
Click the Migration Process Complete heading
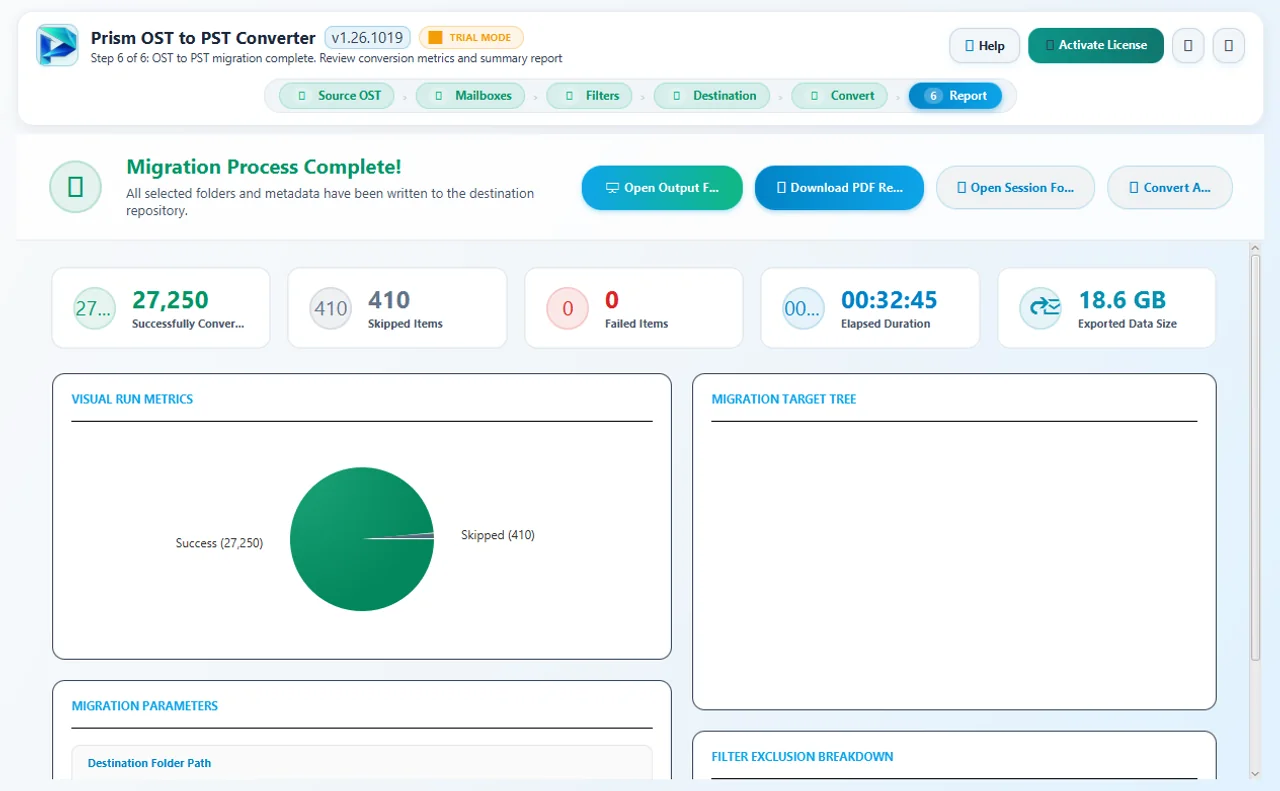(x=264, y=167)
